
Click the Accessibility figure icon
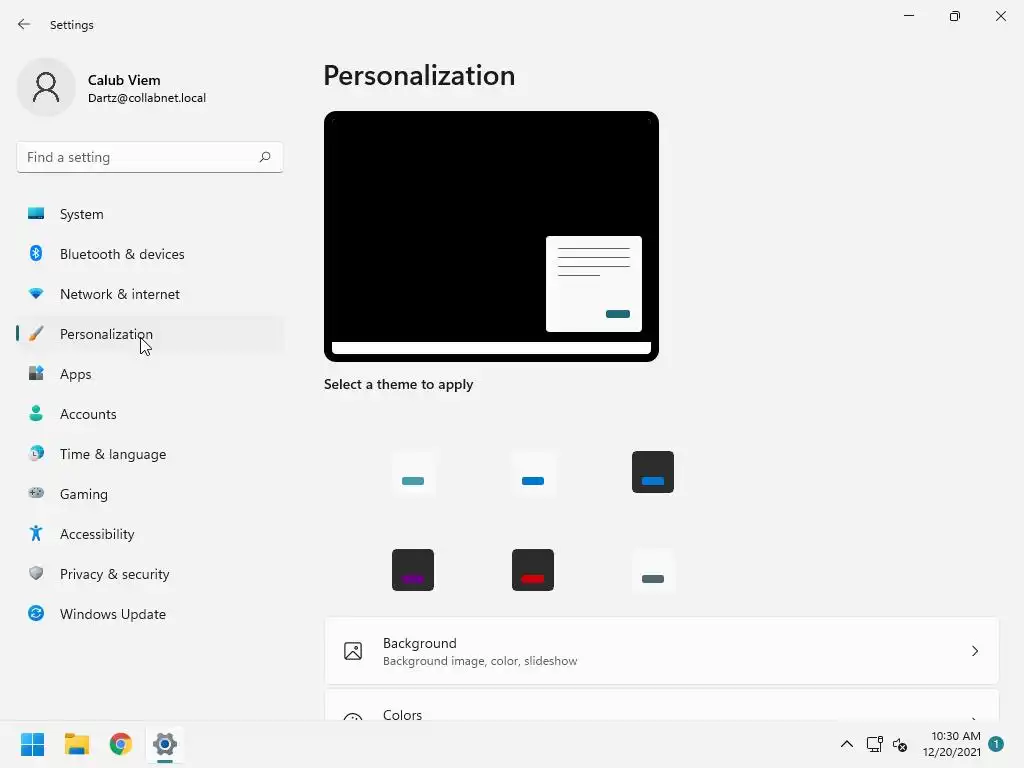coord(36,534)
